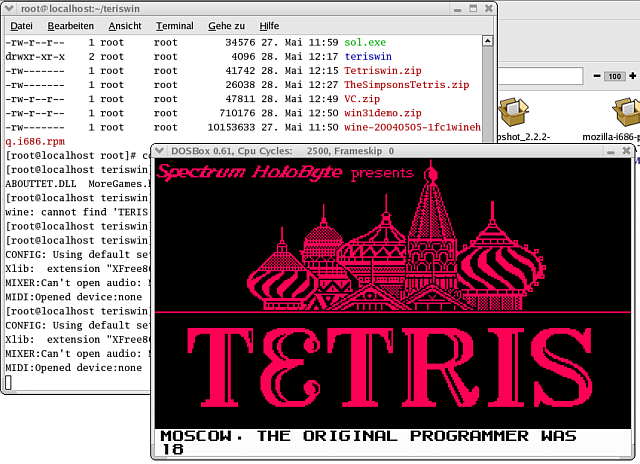The width and height of the screenshot is (640, 464).
Task: Open the Ansicht menu
Action: point(125,26)
